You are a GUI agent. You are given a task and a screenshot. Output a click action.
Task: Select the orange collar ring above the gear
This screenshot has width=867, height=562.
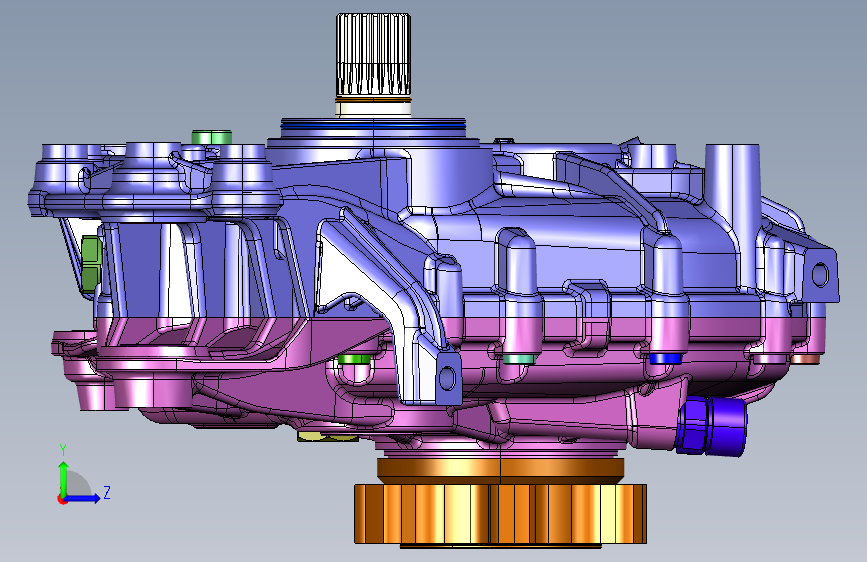tap(500, 469)
